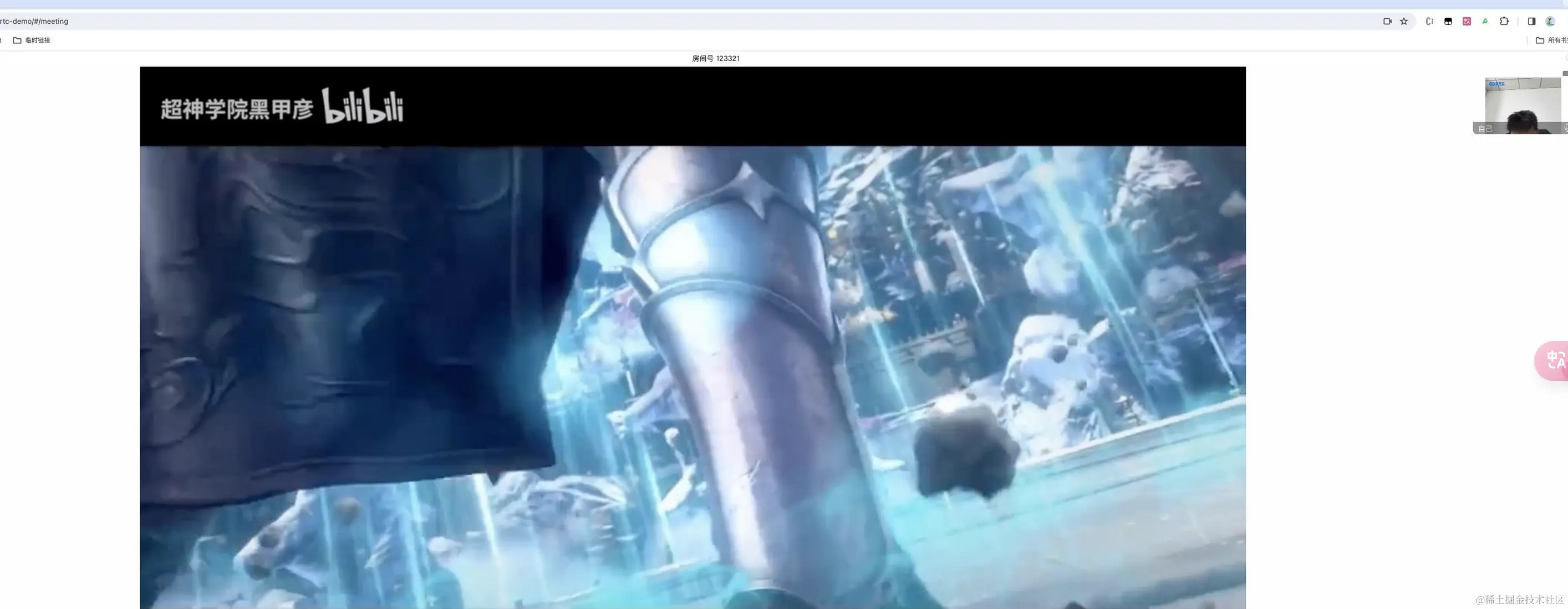Click the pink translate extension icon
The height and width of the screenshot is (609, 1568).
[1467, 21]
